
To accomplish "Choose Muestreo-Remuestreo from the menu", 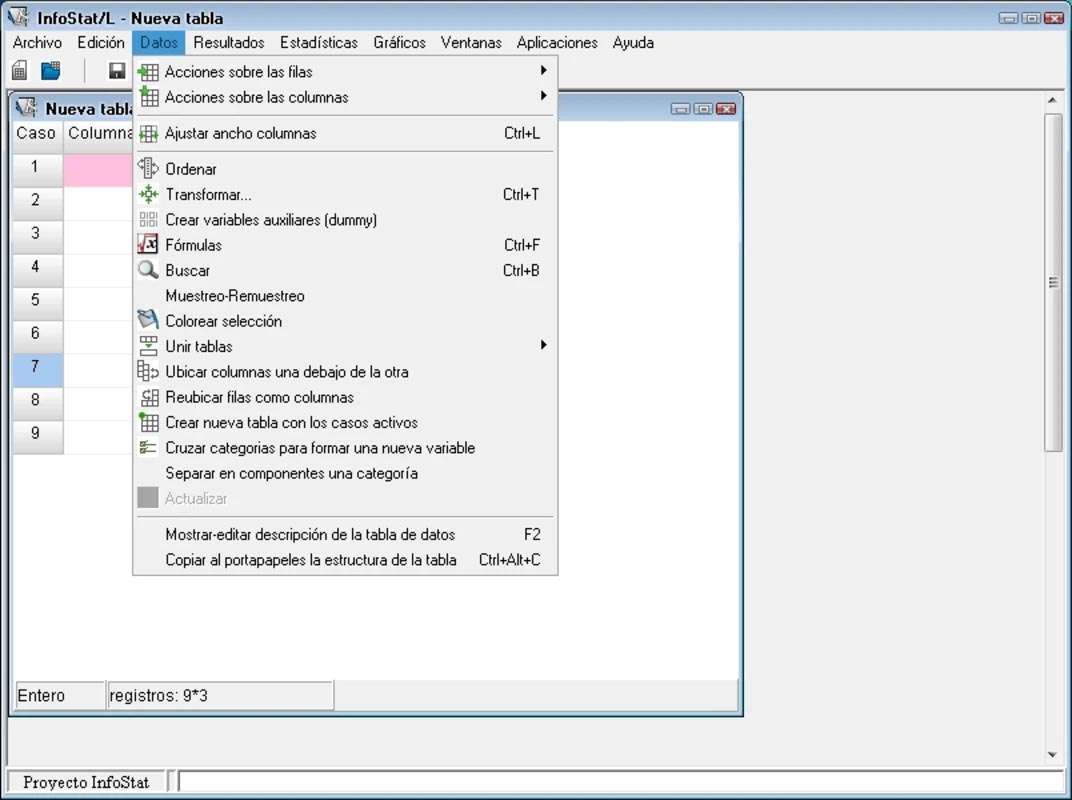I will click(235, 296).
